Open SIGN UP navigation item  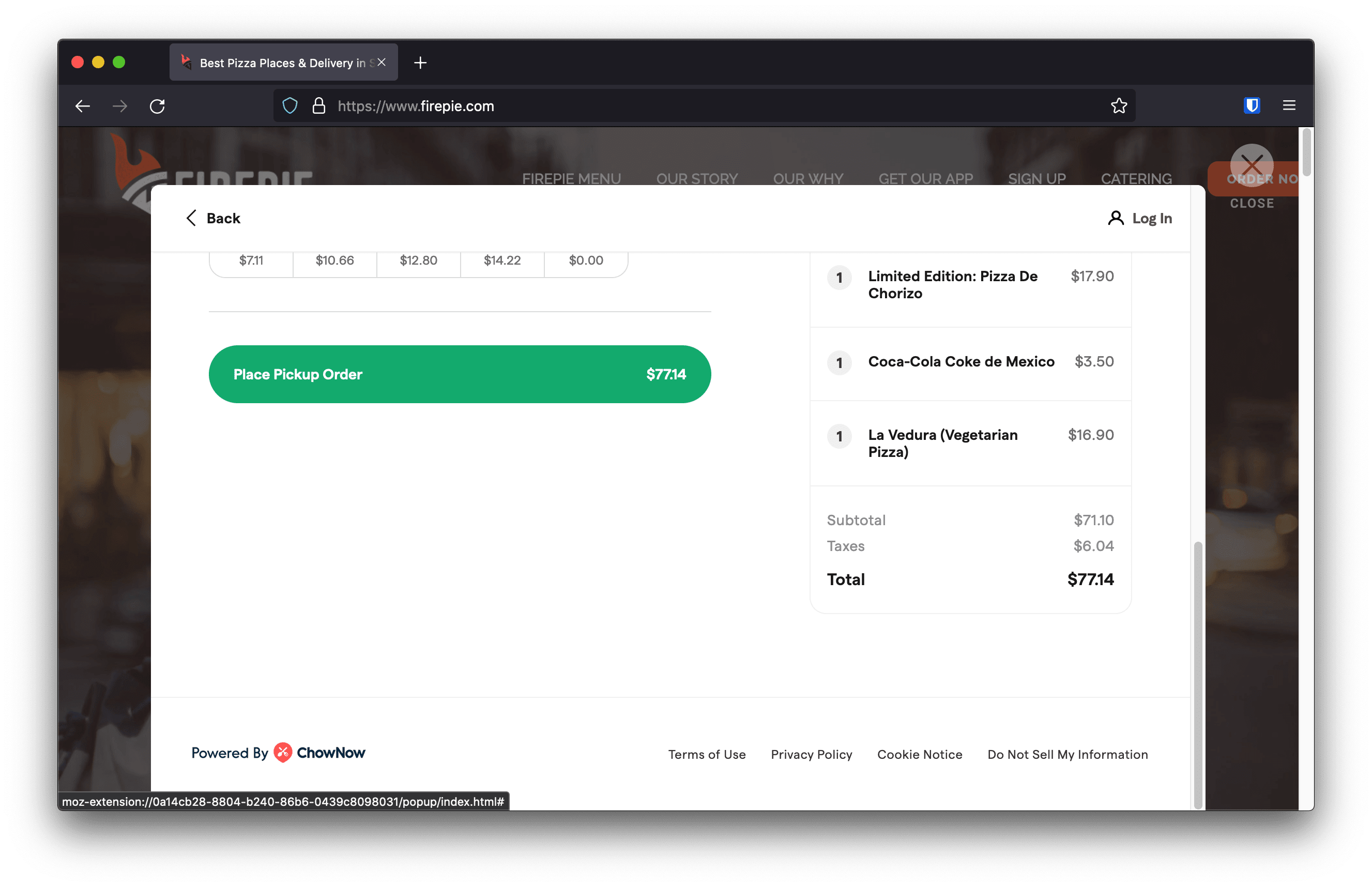(1037, 178)
